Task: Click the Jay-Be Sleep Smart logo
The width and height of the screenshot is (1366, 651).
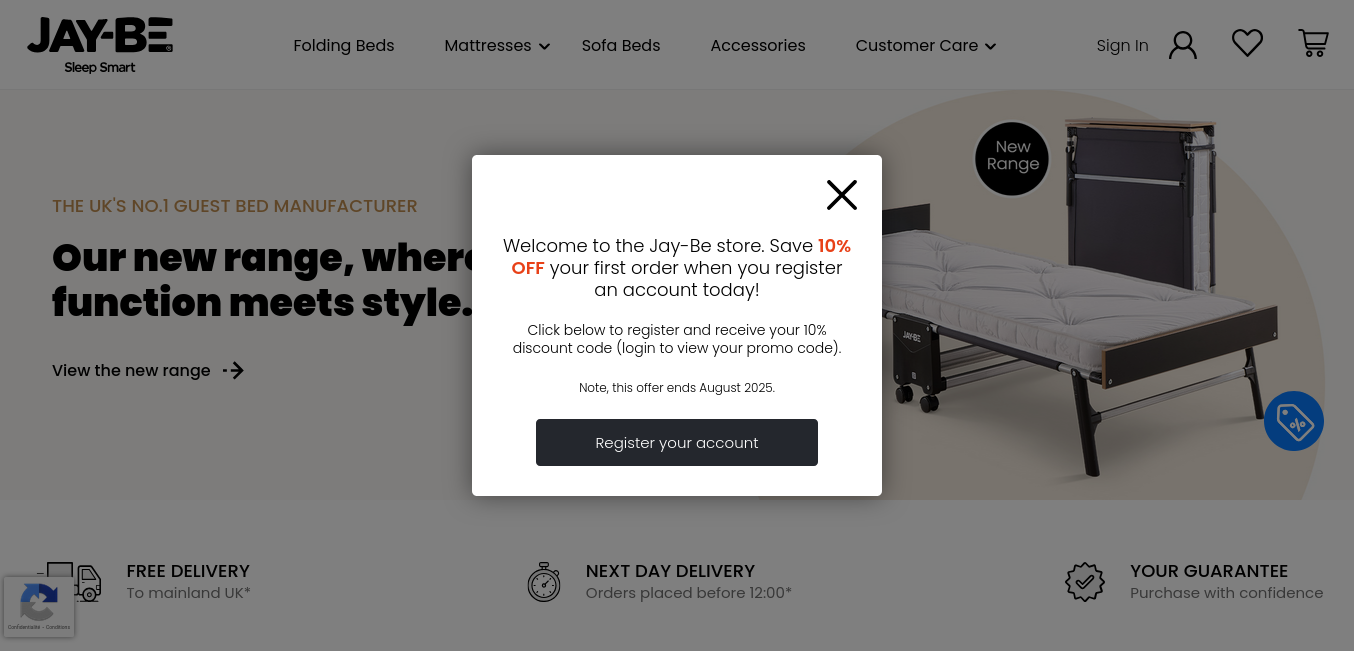Action: [x=100, y=45]
